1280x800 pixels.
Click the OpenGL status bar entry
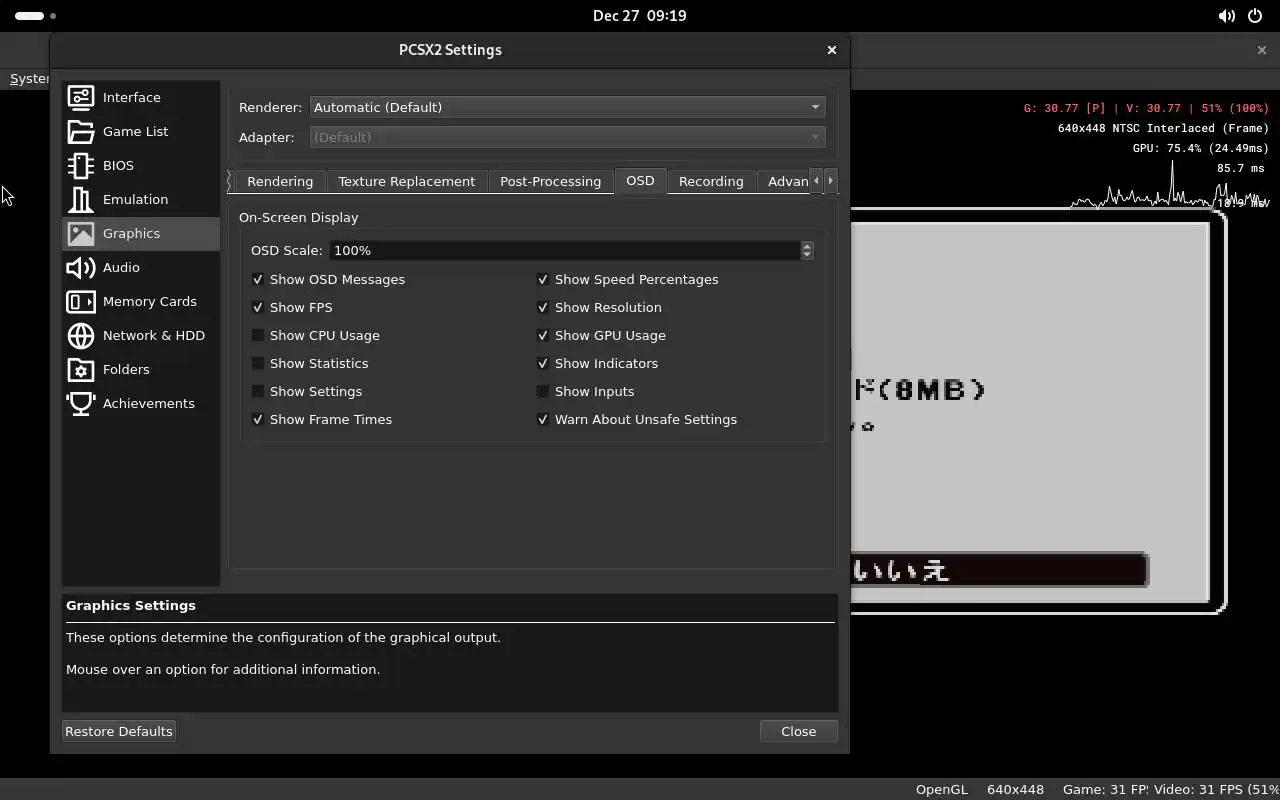point(942,789)
